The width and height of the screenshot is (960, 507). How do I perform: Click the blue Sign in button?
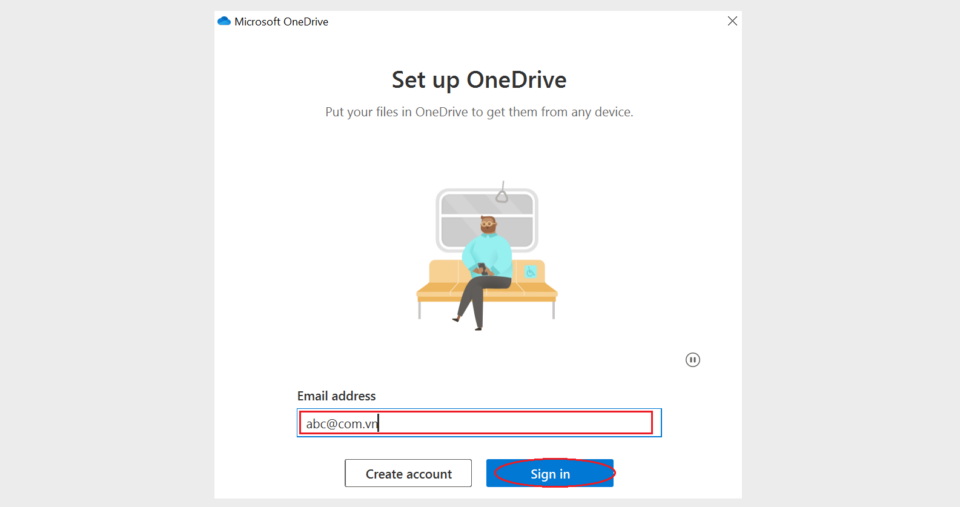click(x=550, y=473)
